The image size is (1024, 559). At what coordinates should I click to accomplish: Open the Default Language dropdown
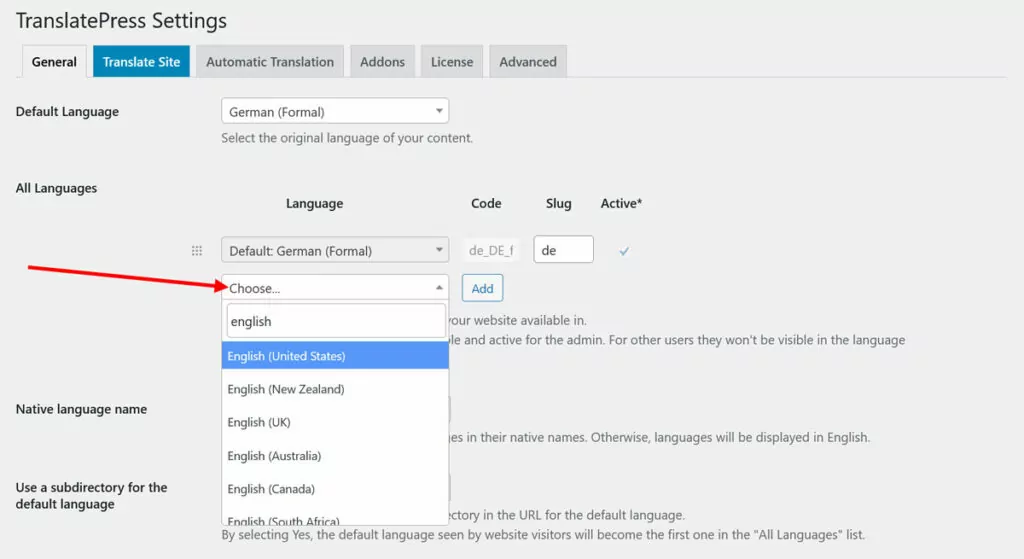tap(335, 111)
